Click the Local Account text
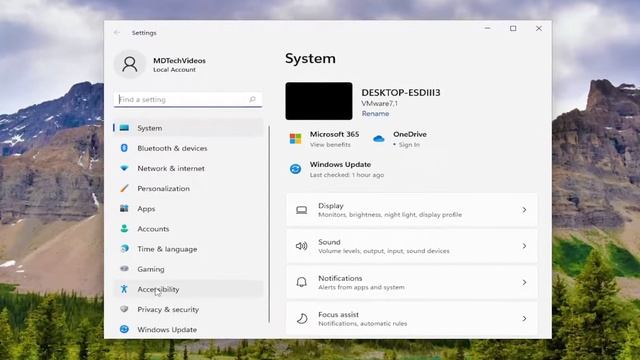 click(x=174, y=70)
